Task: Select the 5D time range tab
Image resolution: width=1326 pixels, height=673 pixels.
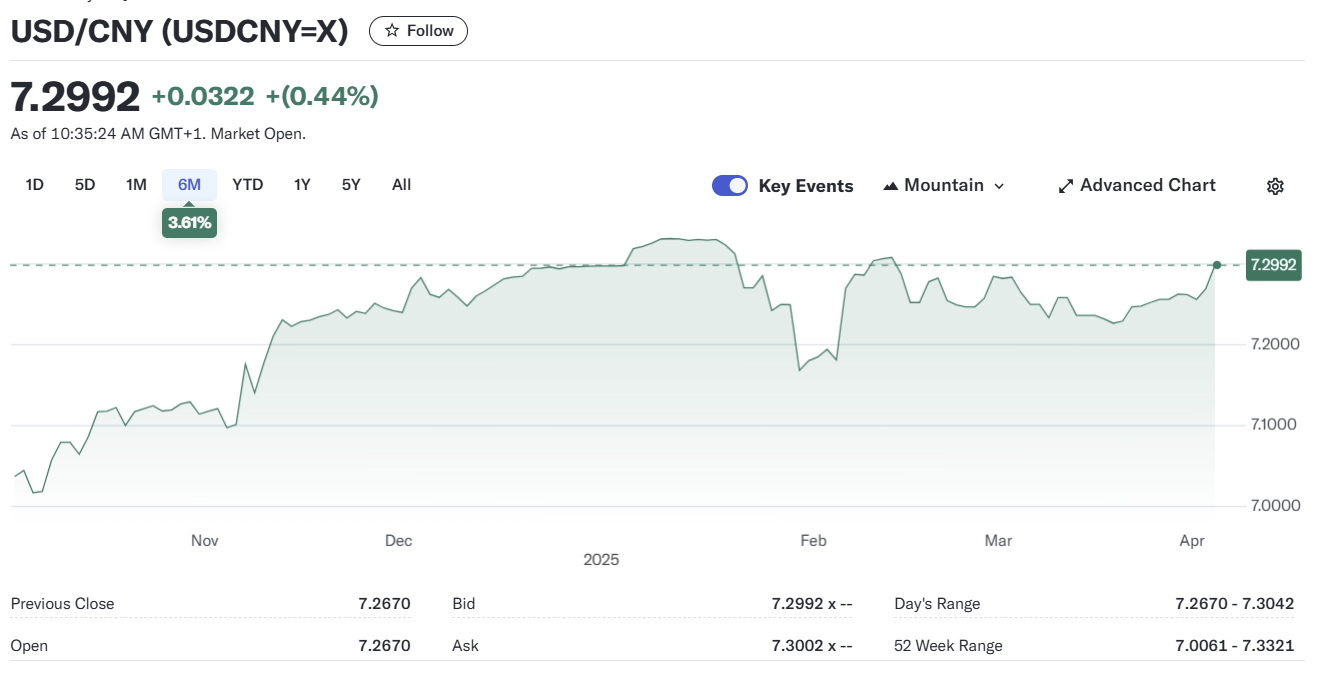Action: point(85,185)
